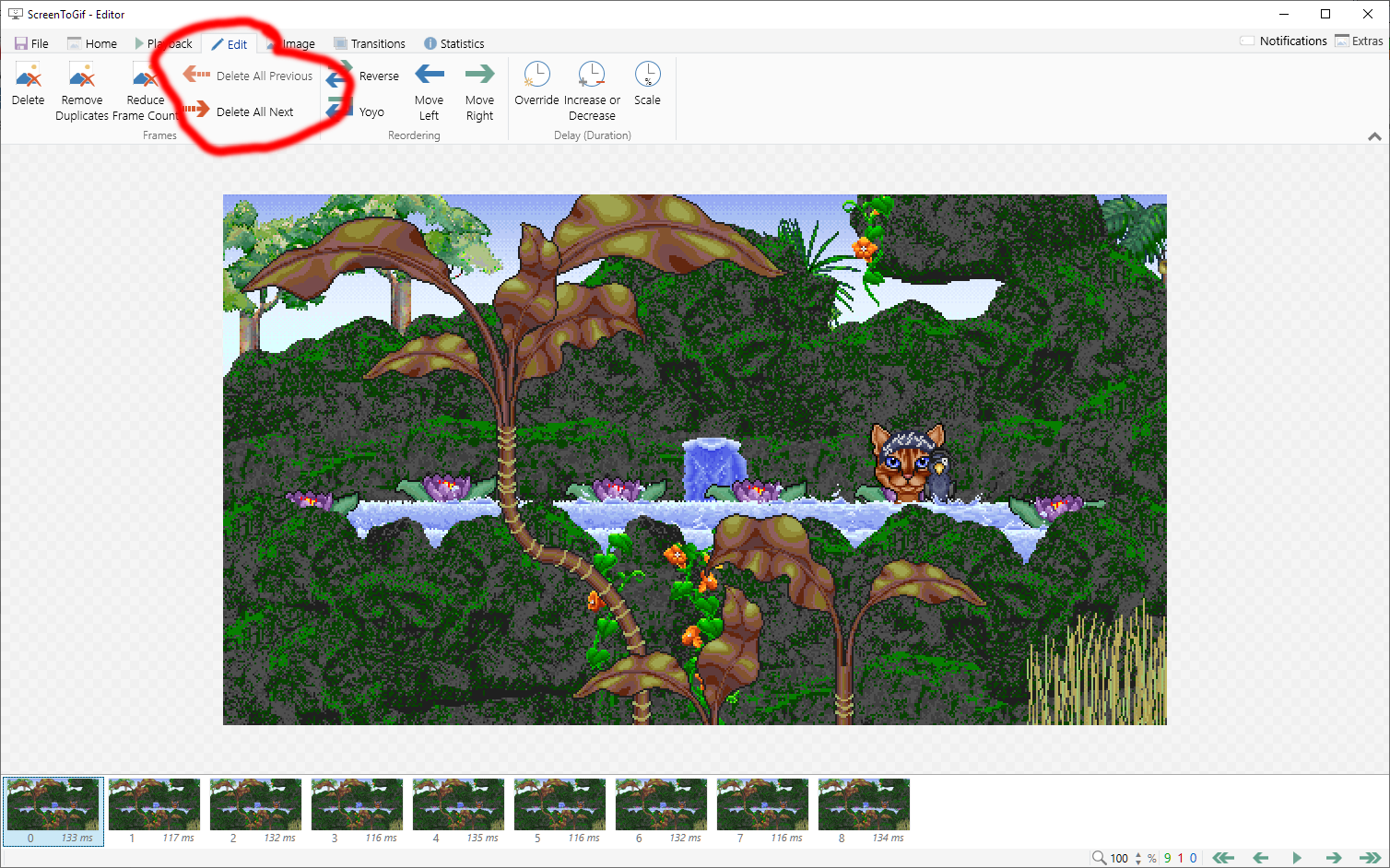Click the Reverse frames icon
1390x868 pixels.
[x=339, y=76]
